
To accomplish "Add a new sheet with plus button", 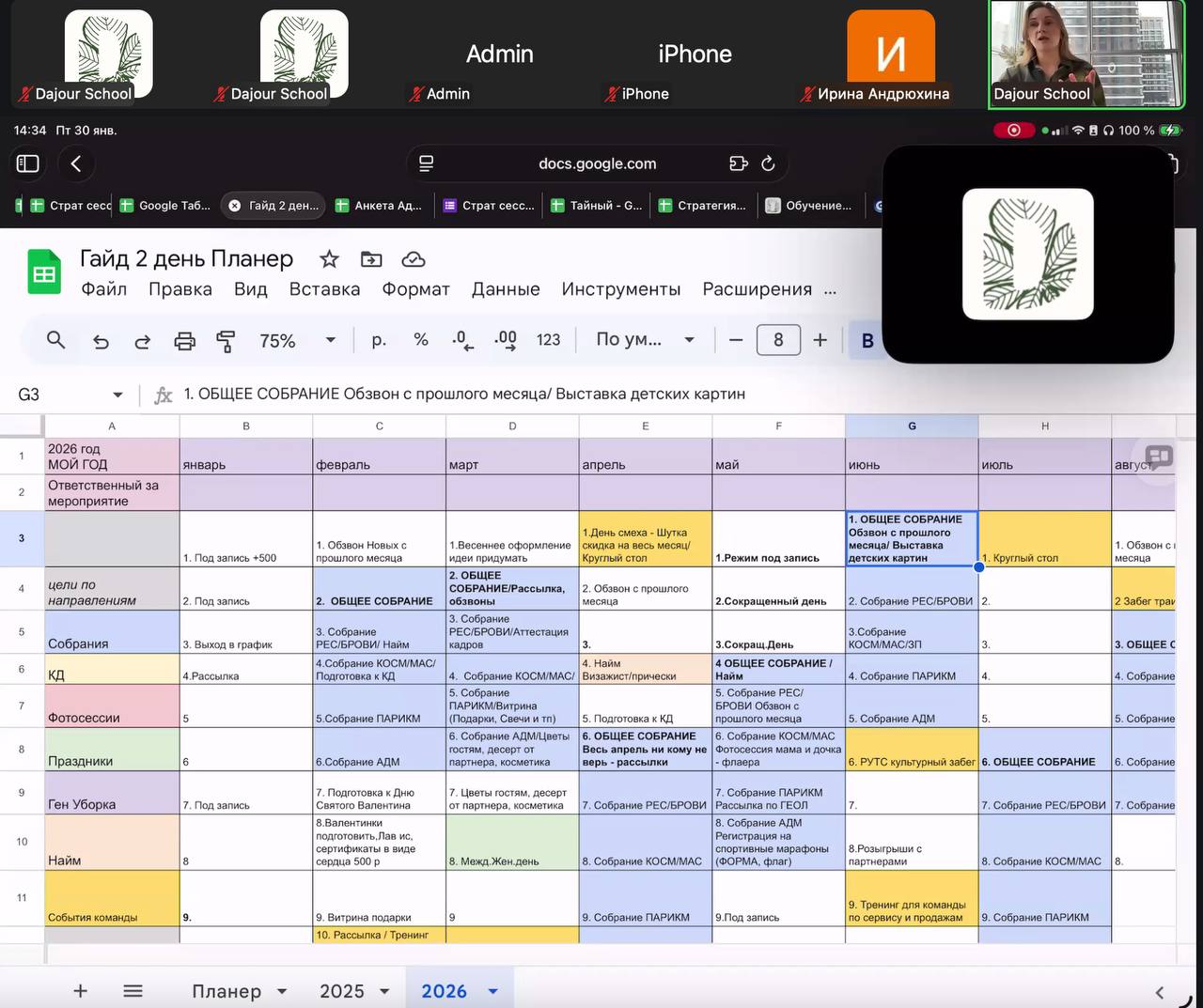I will (x=81, y=991).
